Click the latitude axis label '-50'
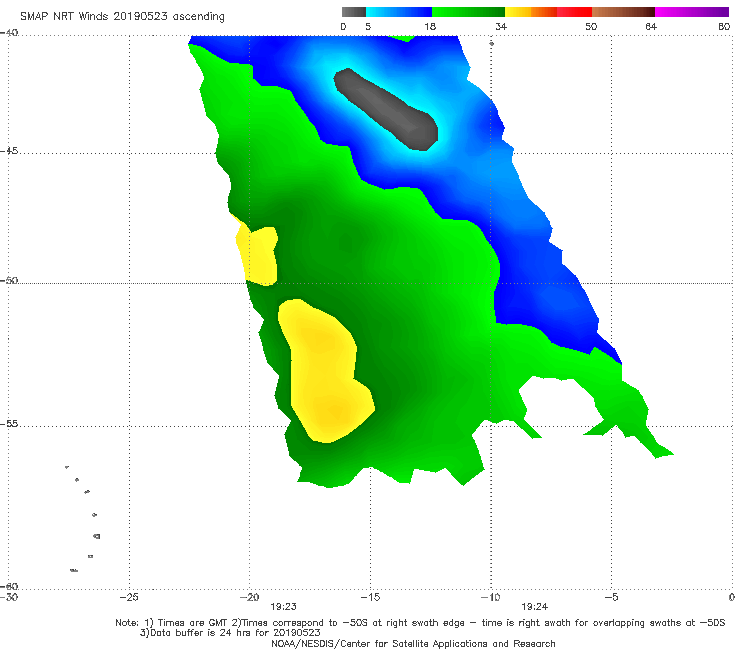The image size is (740, 650). tap(9, 280)
